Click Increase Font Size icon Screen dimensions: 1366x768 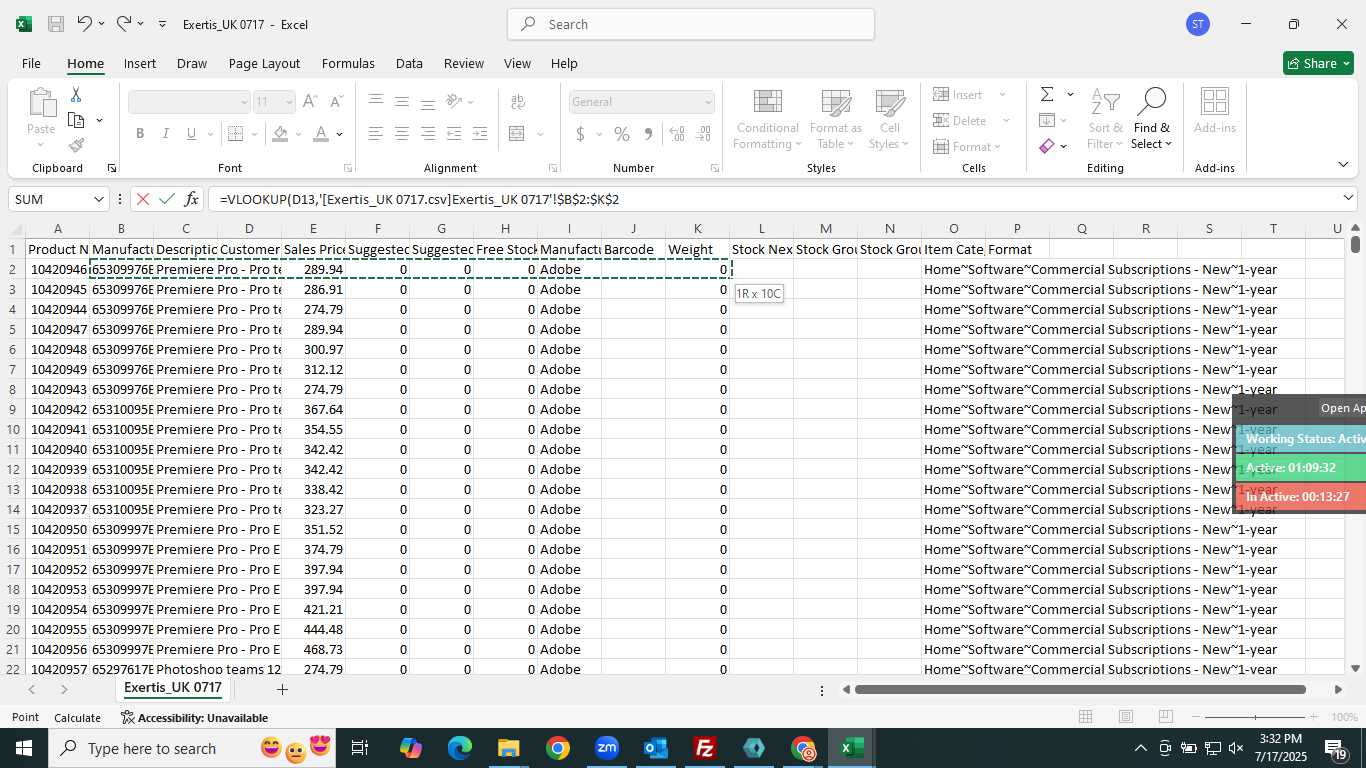click(310, 102)
